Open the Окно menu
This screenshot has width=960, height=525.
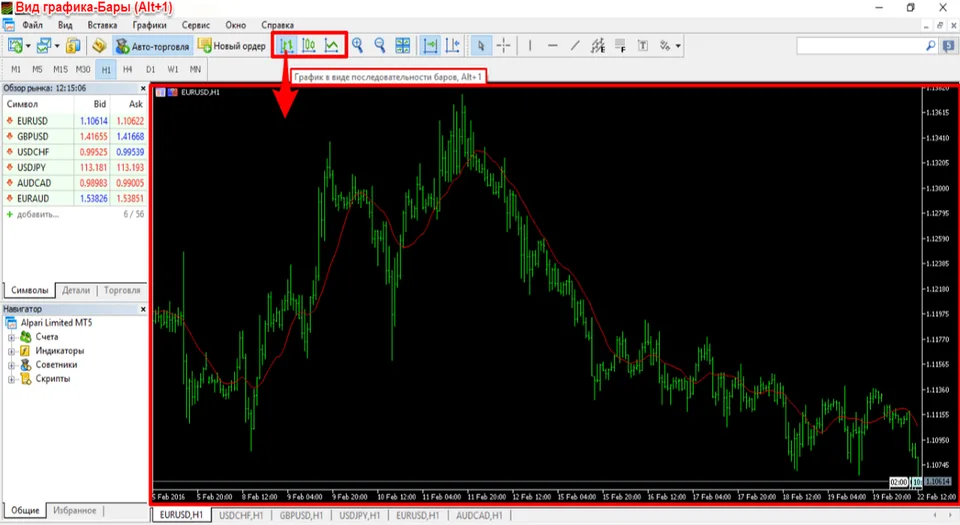(236, 25)
